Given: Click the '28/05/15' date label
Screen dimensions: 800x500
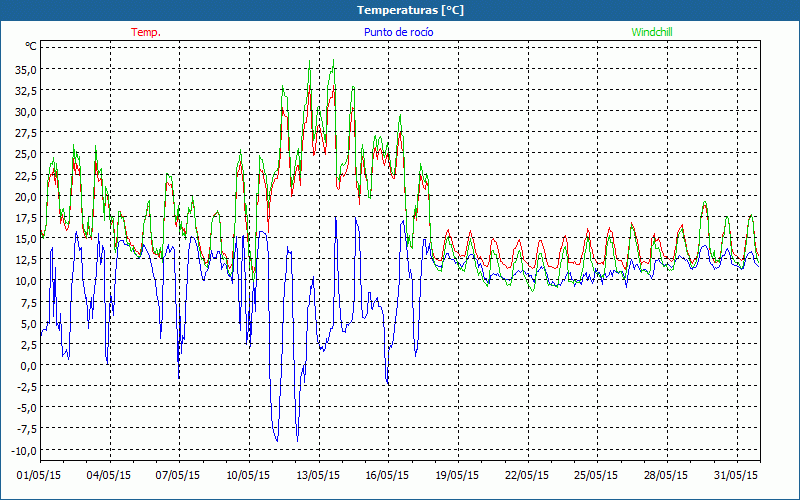Looking at the screenshot, I should (x=666, y=476).
